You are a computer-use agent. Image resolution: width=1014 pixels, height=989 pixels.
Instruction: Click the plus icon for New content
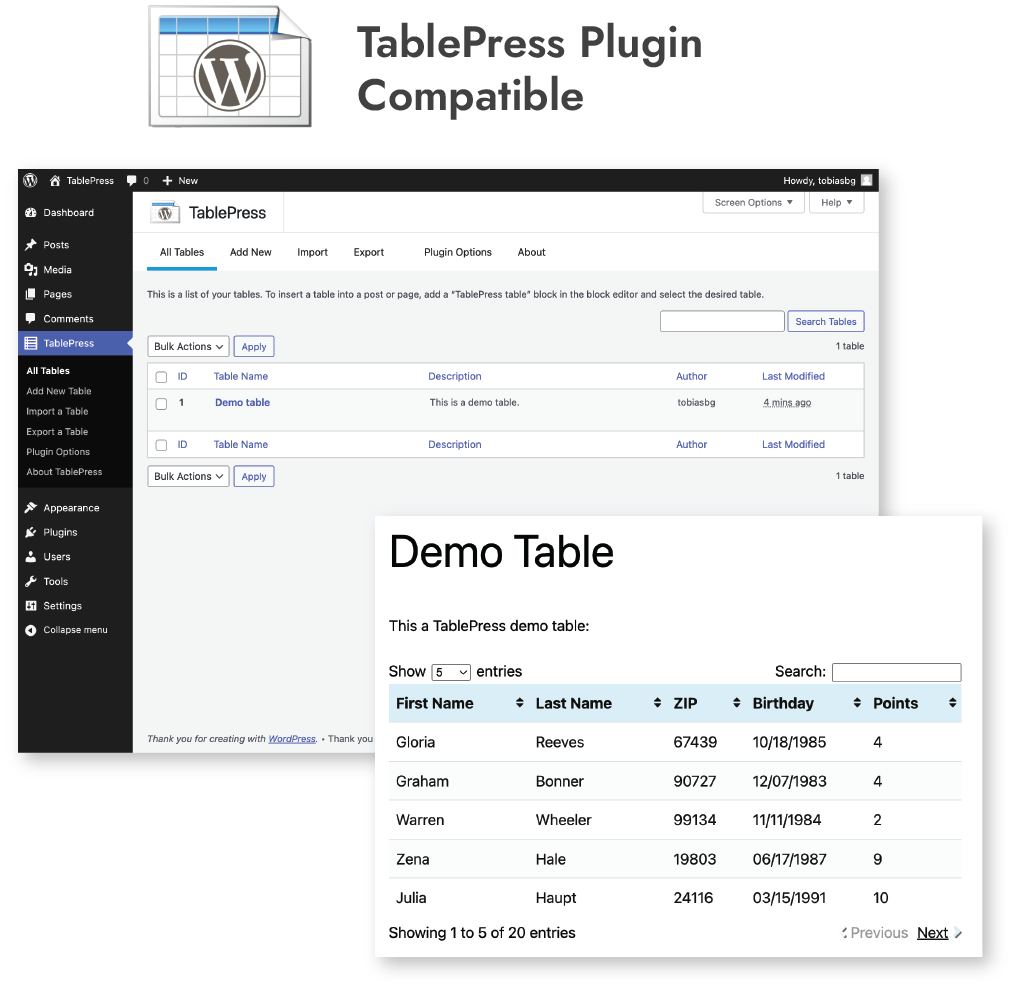point(167,180)
